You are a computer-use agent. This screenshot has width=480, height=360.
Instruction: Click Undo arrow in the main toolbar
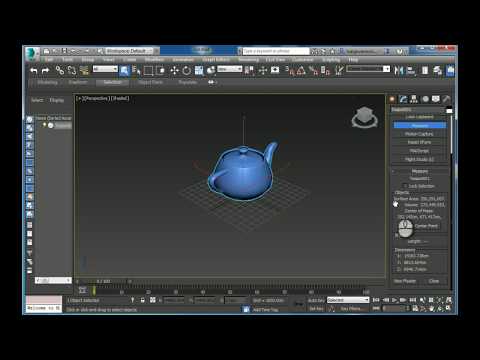(34, 70)
